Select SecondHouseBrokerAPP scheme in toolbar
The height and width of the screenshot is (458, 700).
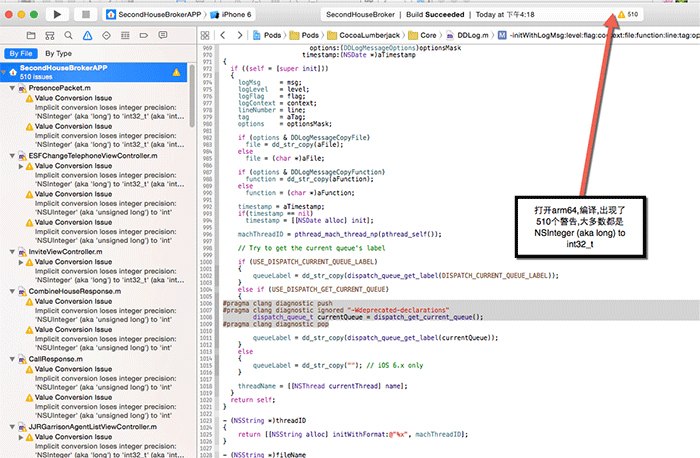157,15
